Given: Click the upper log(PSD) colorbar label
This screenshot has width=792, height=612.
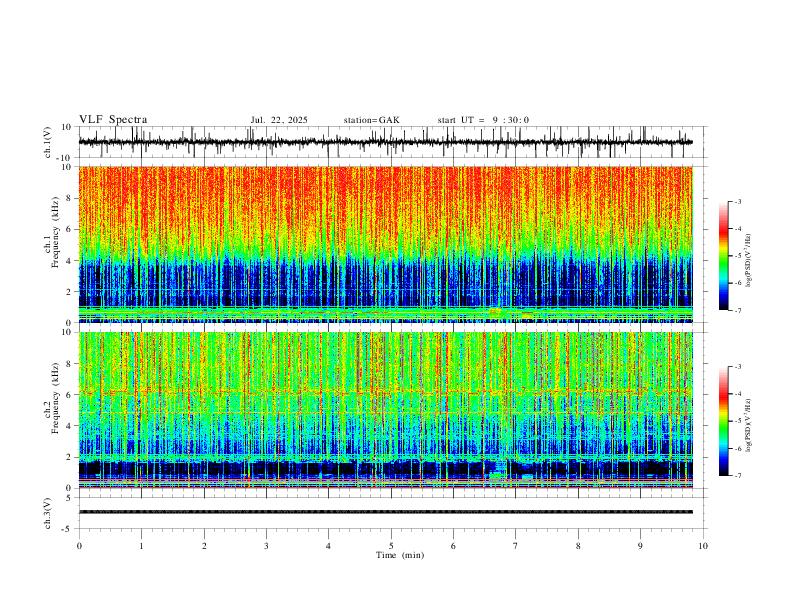Looking at the screenshot, I should click(x=749, y=260).
